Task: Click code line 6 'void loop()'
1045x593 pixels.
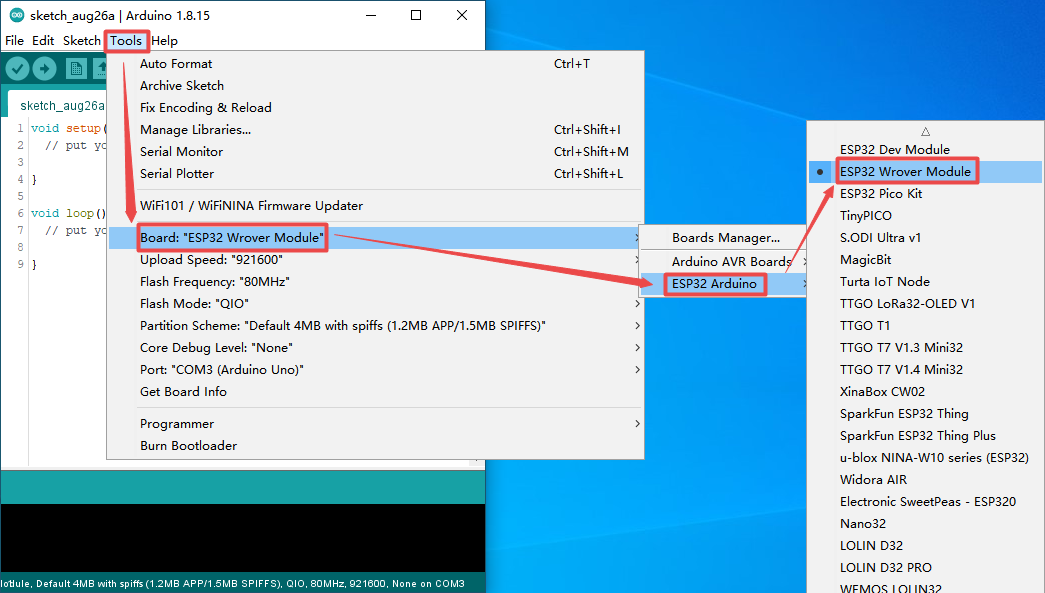Action: (x=68, y=213)
